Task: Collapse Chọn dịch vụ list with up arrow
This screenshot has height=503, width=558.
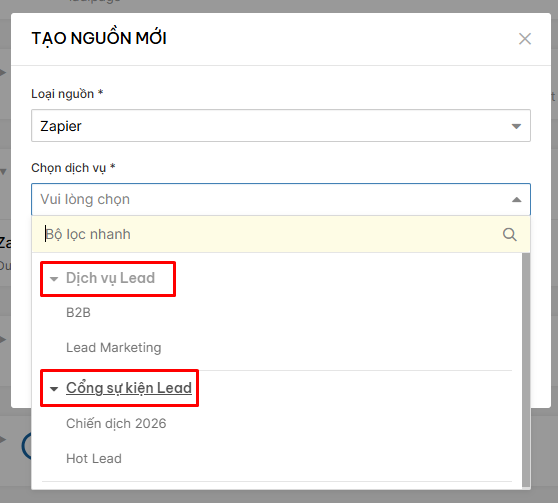Action: [516, 200]
